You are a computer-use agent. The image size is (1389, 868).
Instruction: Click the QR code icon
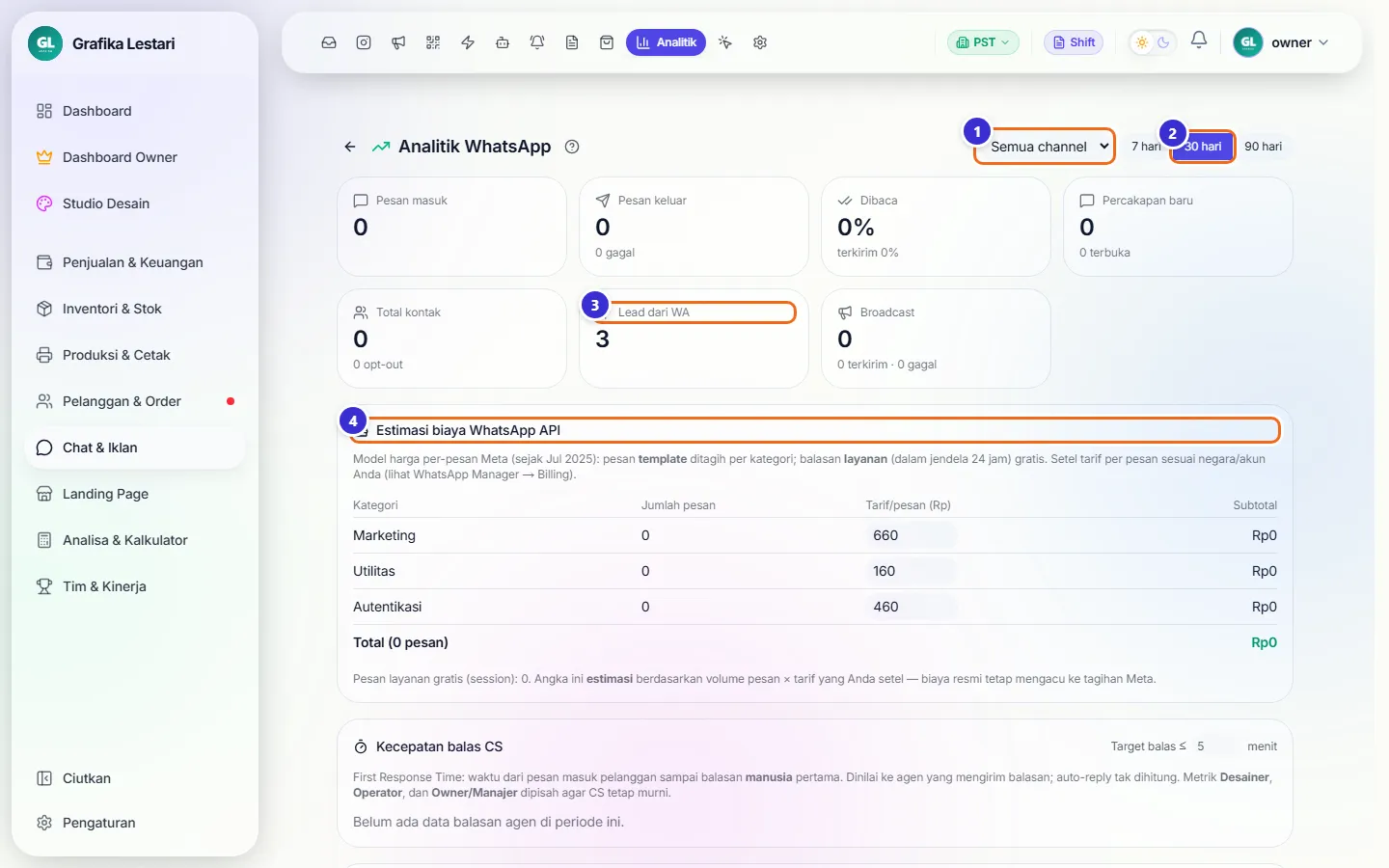click(x=433, y=42)
